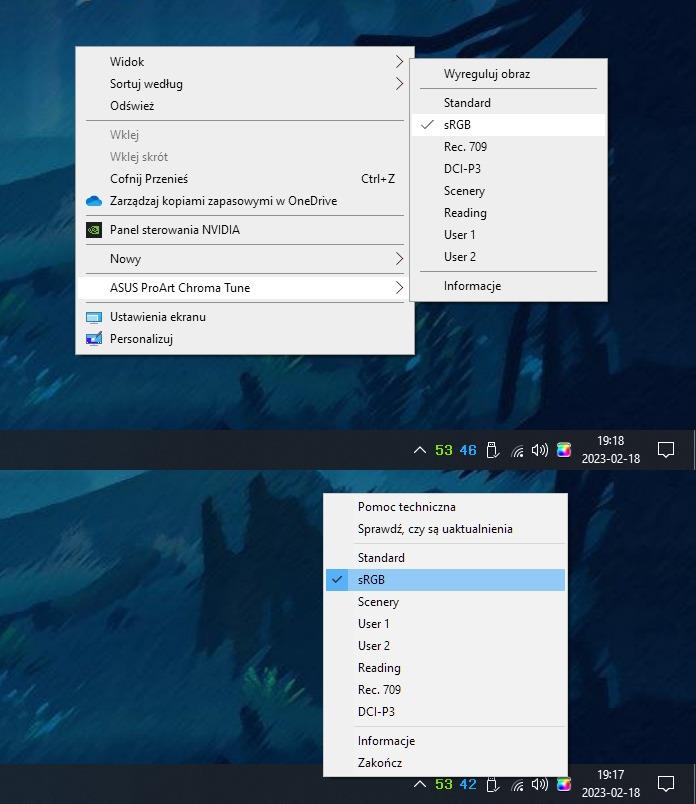Click the green 53 temperature tray icon on the 19:18 taskbar
The image size is (696, 804).
[x=444, y=450]
